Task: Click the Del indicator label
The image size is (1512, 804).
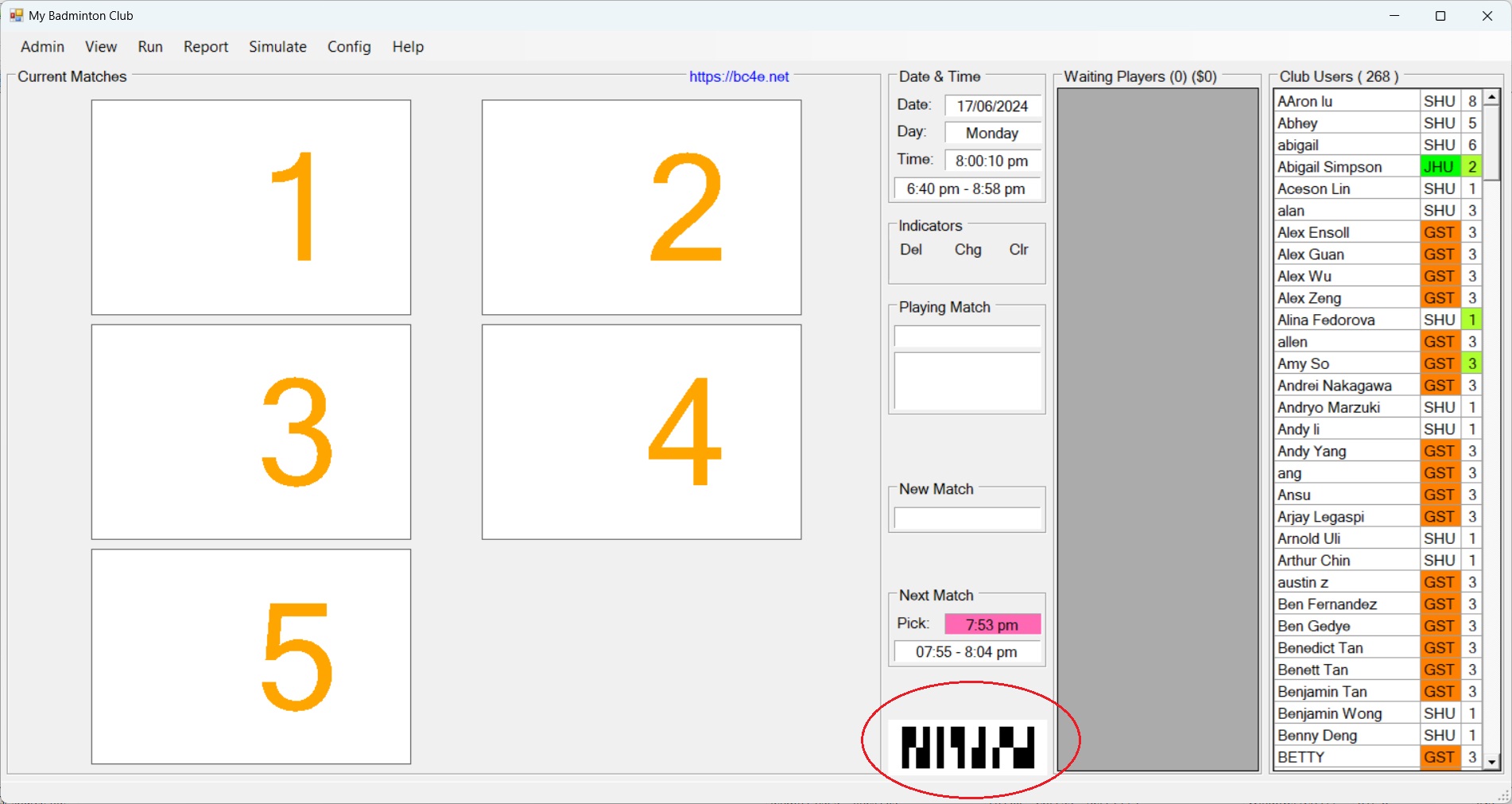Action: click(x=911, y=250)
